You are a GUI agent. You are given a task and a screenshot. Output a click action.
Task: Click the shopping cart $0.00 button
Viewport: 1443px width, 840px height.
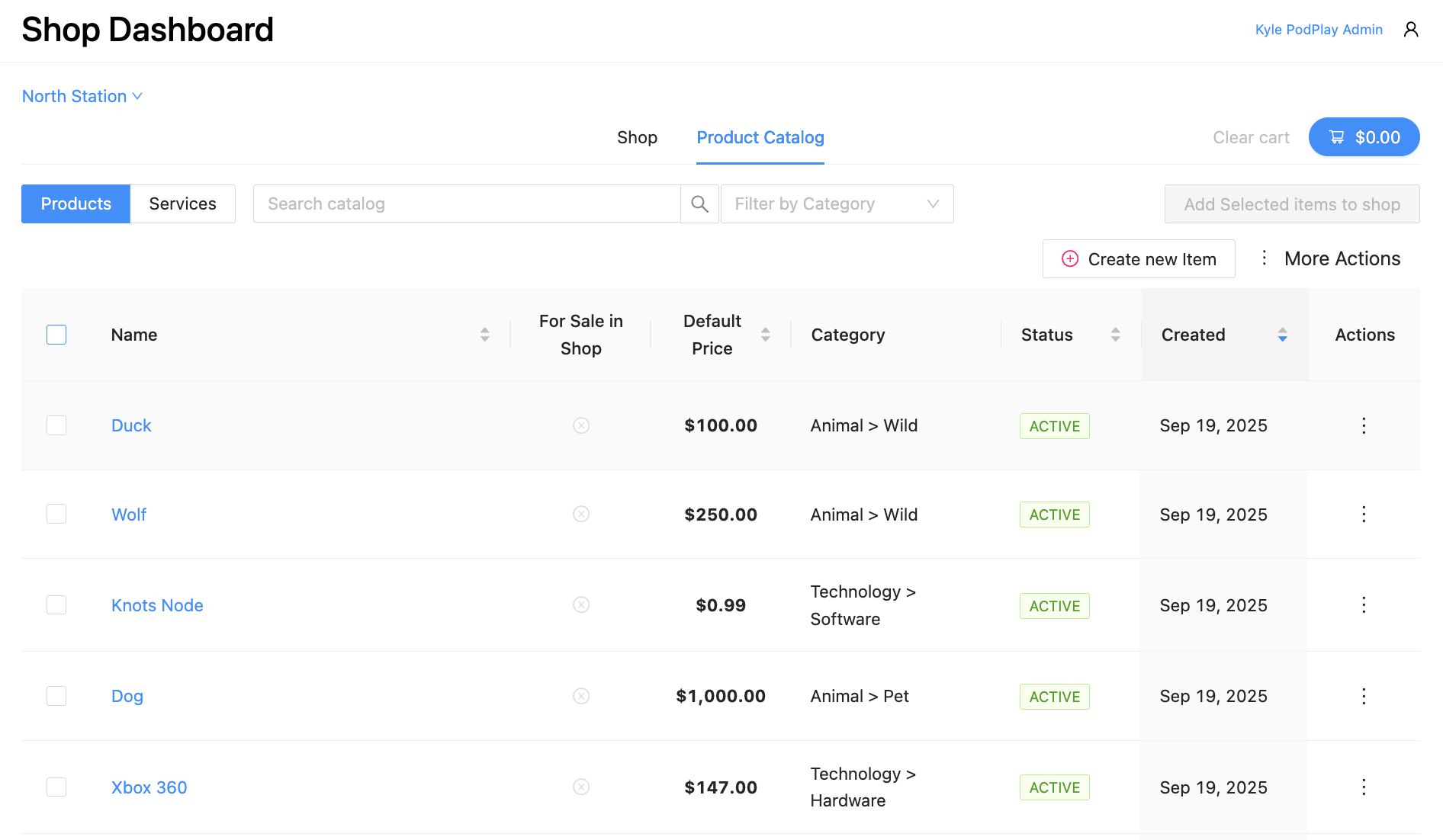1364,137
